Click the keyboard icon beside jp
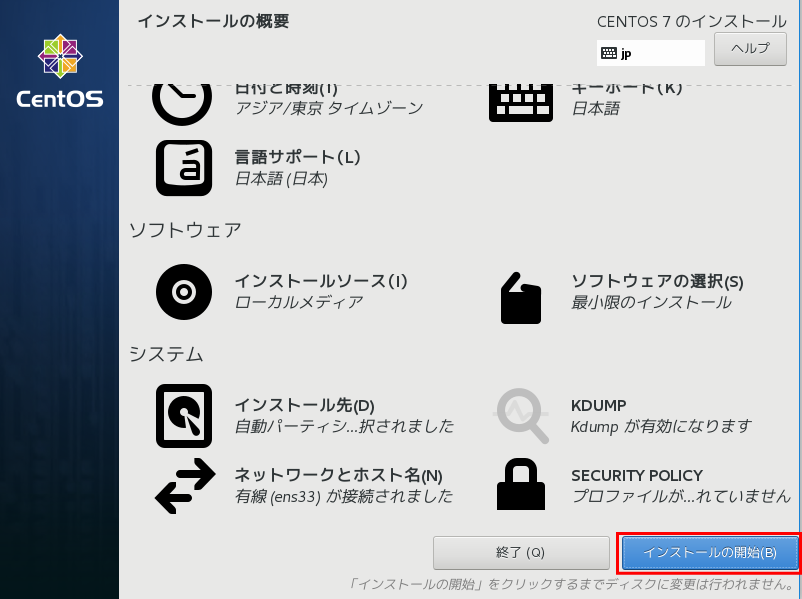 pos(609,53)
